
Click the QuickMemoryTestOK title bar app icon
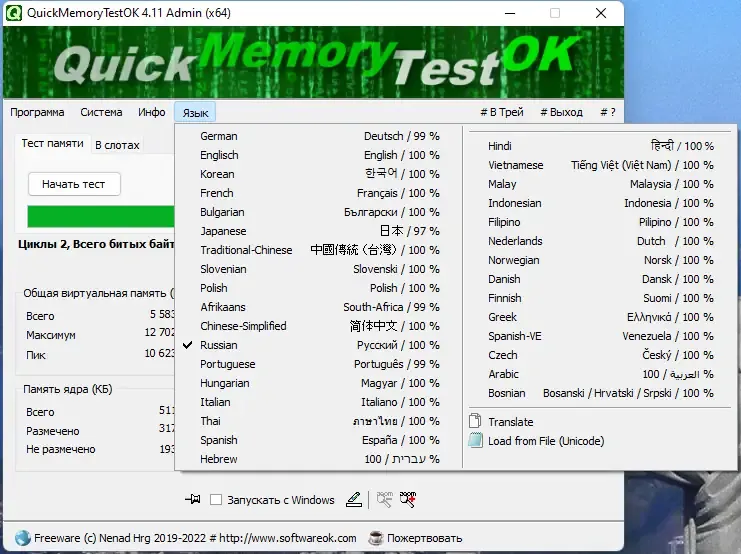(14, 13)
